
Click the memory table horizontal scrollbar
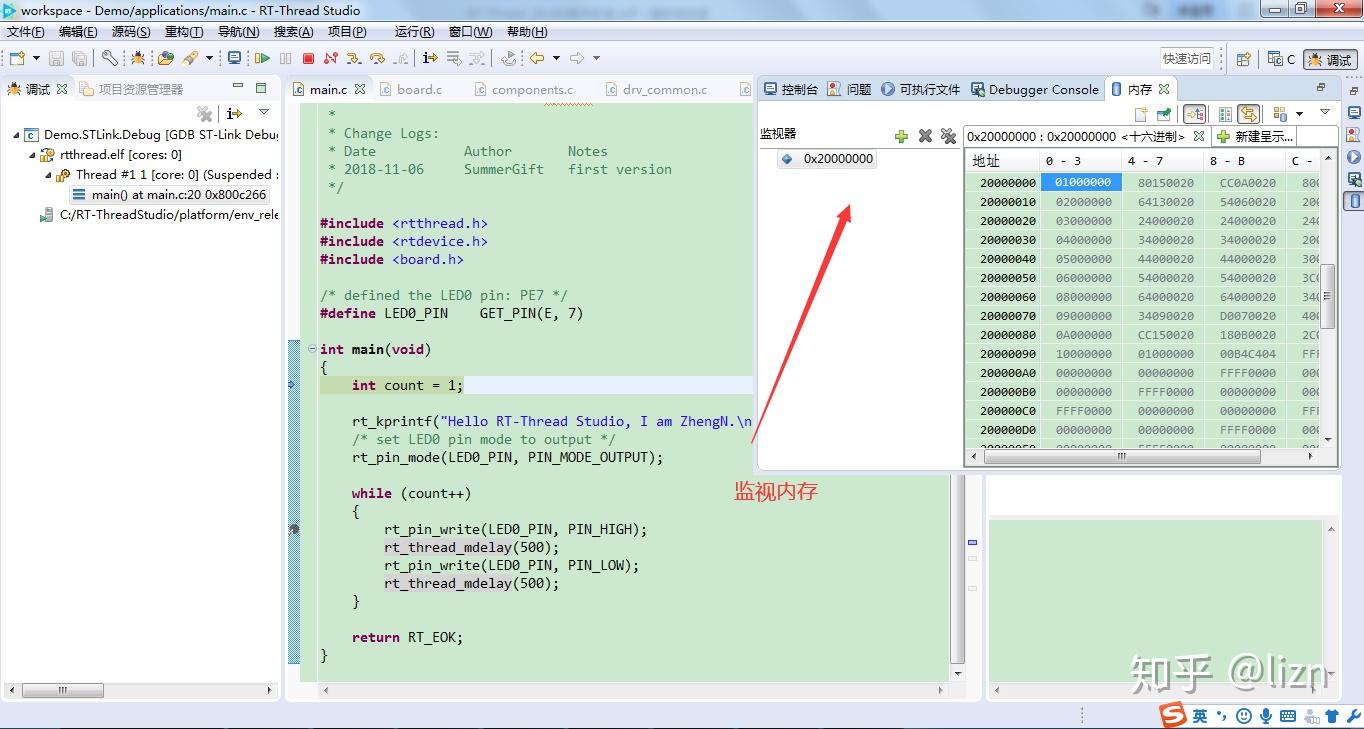(1121, 457)
